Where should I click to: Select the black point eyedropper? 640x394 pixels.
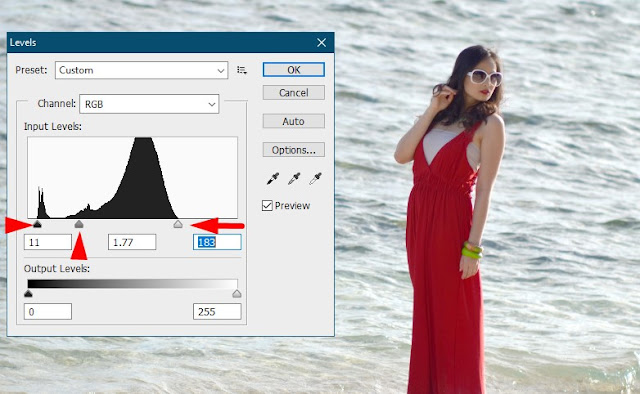point(273,178)
